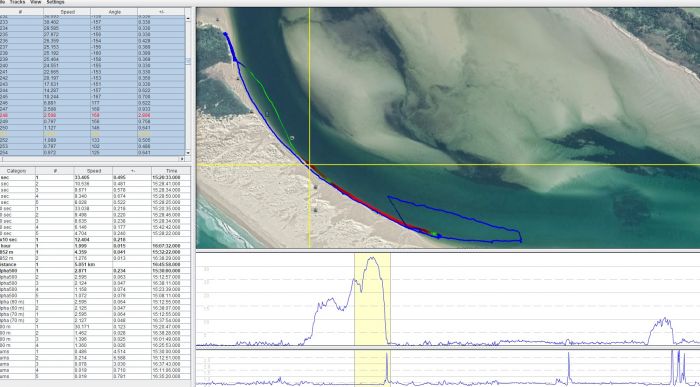
Task: Select the red highlighted row in points table
Action: pos(92,115)
